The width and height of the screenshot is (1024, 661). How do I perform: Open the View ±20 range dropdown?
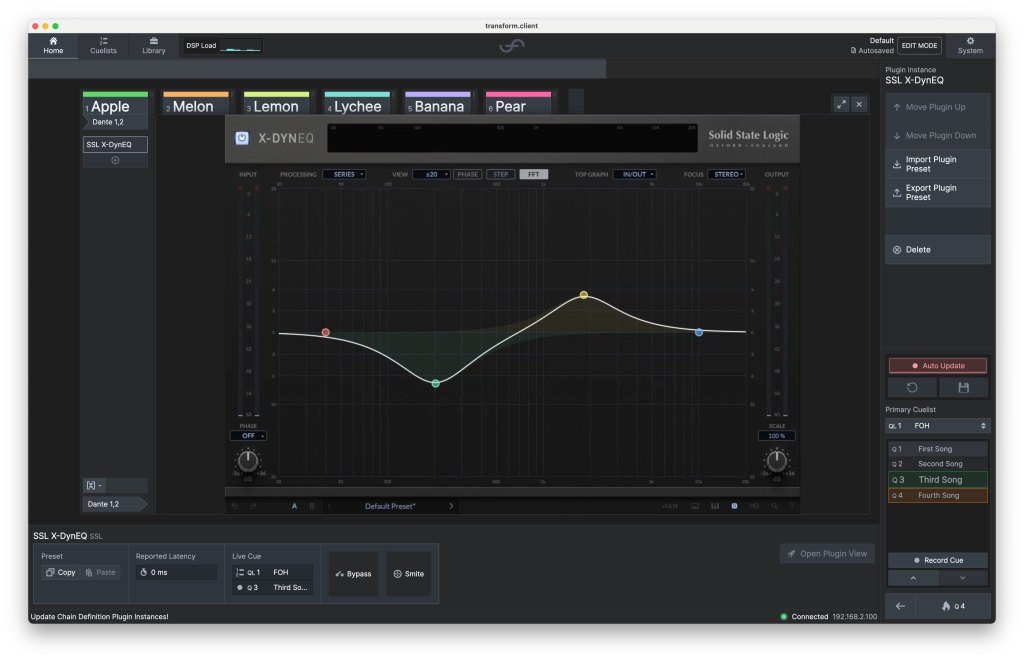coord(432,174)
